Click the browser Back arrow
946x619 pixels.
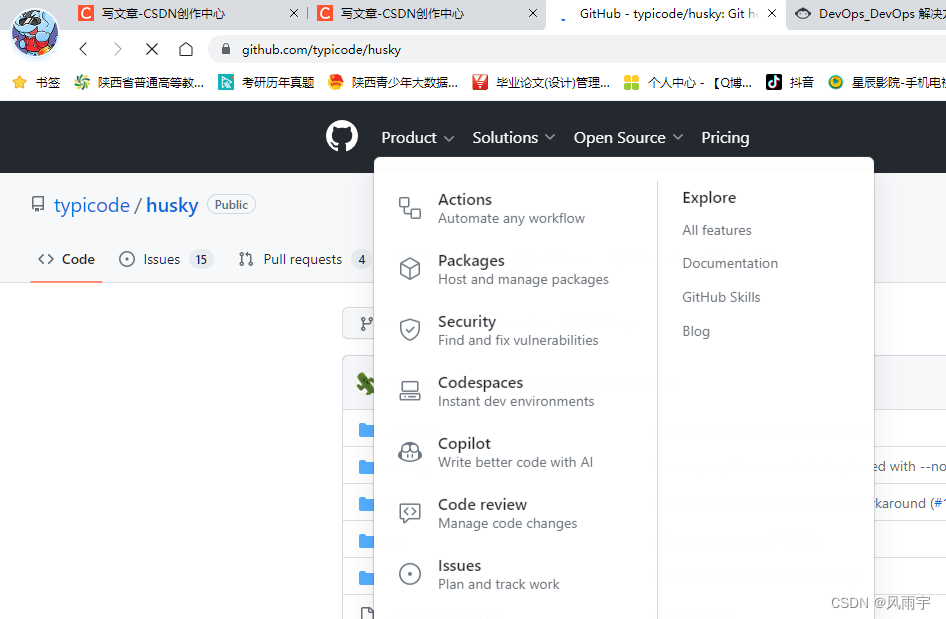coord(84,49)
